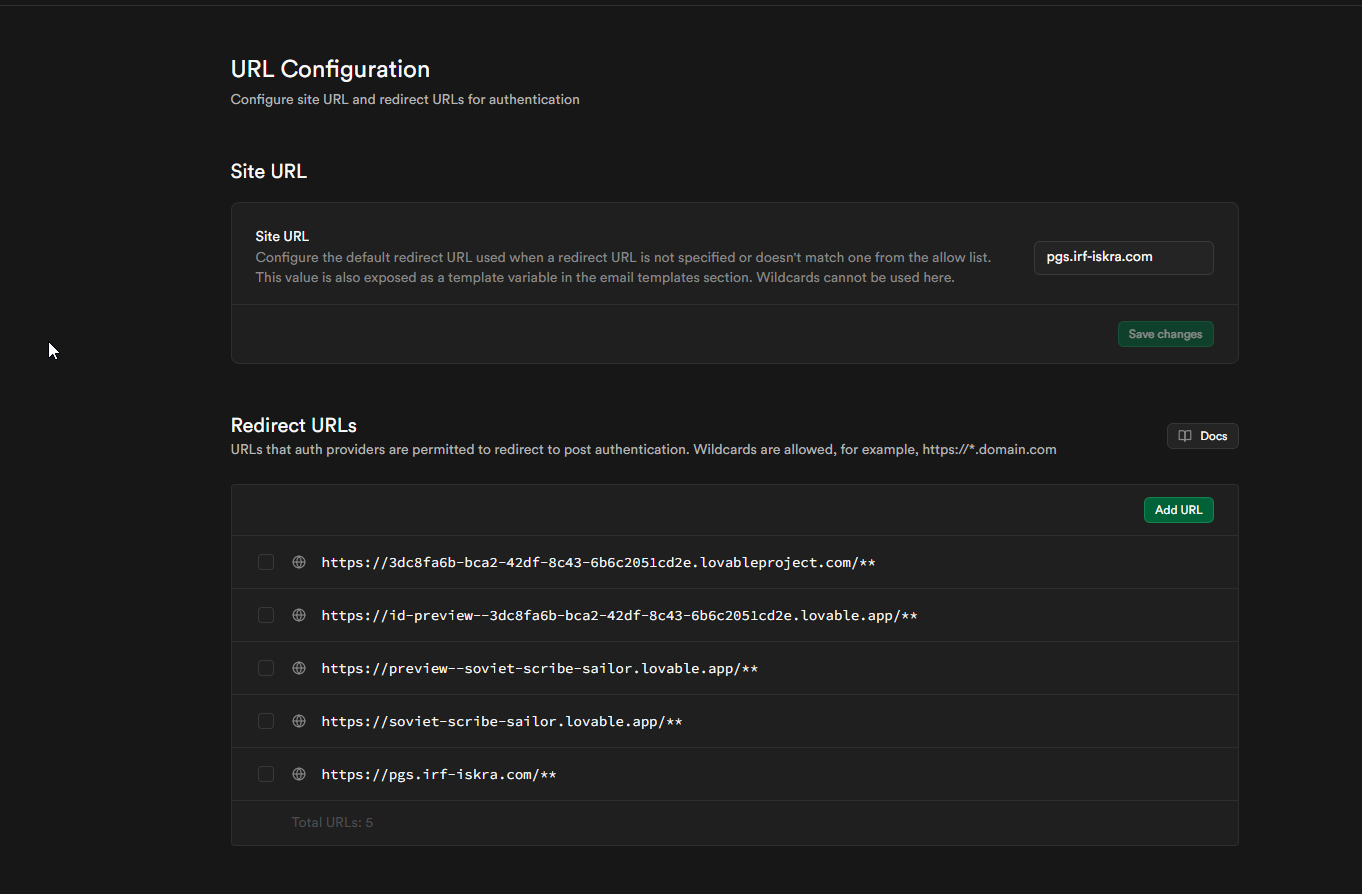Click the lovableproject.com/** URL text
This screenshot has height=894, width=1362.
[x=598, y=562]
